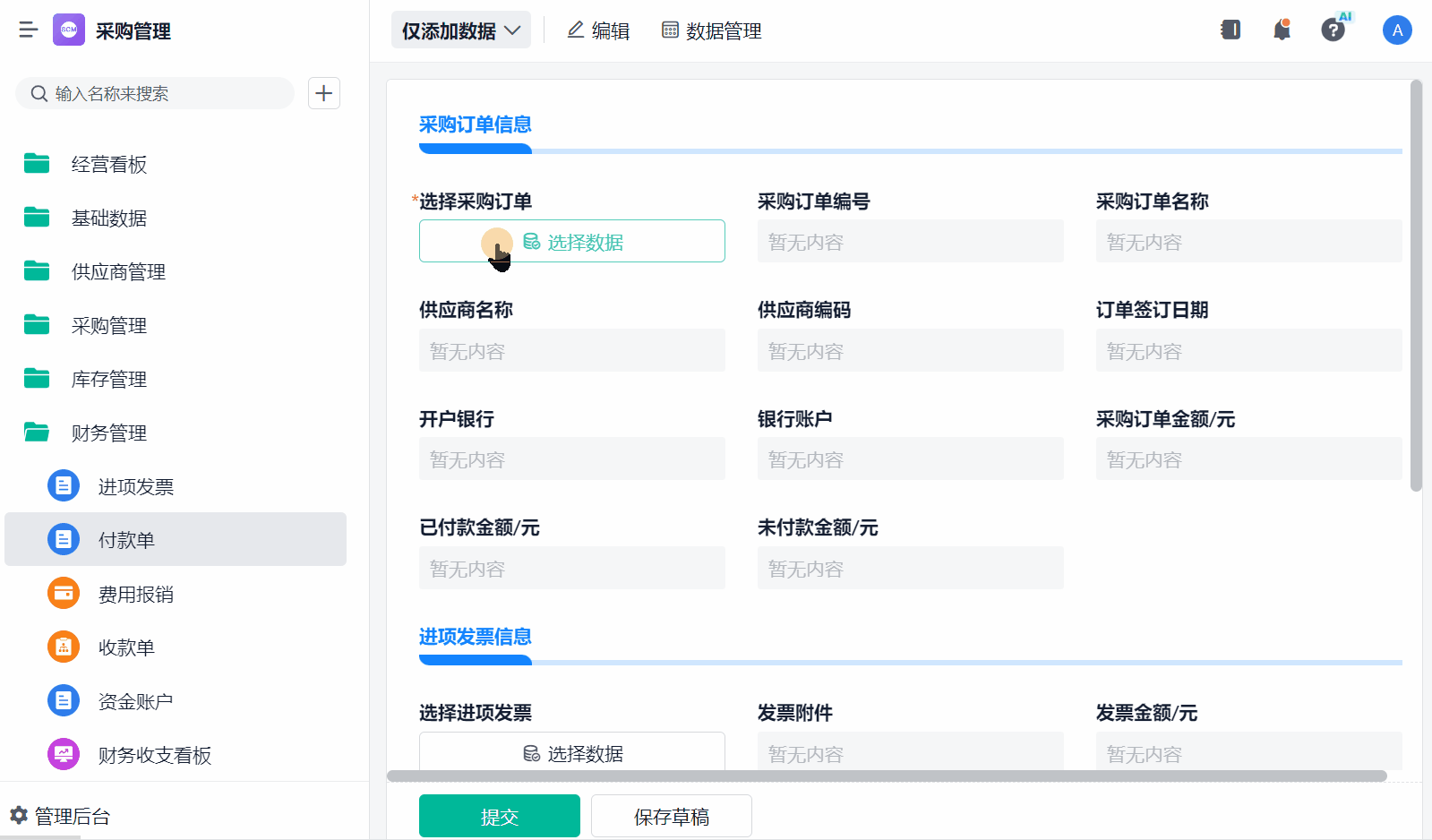Click the 付款单 form icon
Screen dimensions: 1432x840
(x=64, y=540)
